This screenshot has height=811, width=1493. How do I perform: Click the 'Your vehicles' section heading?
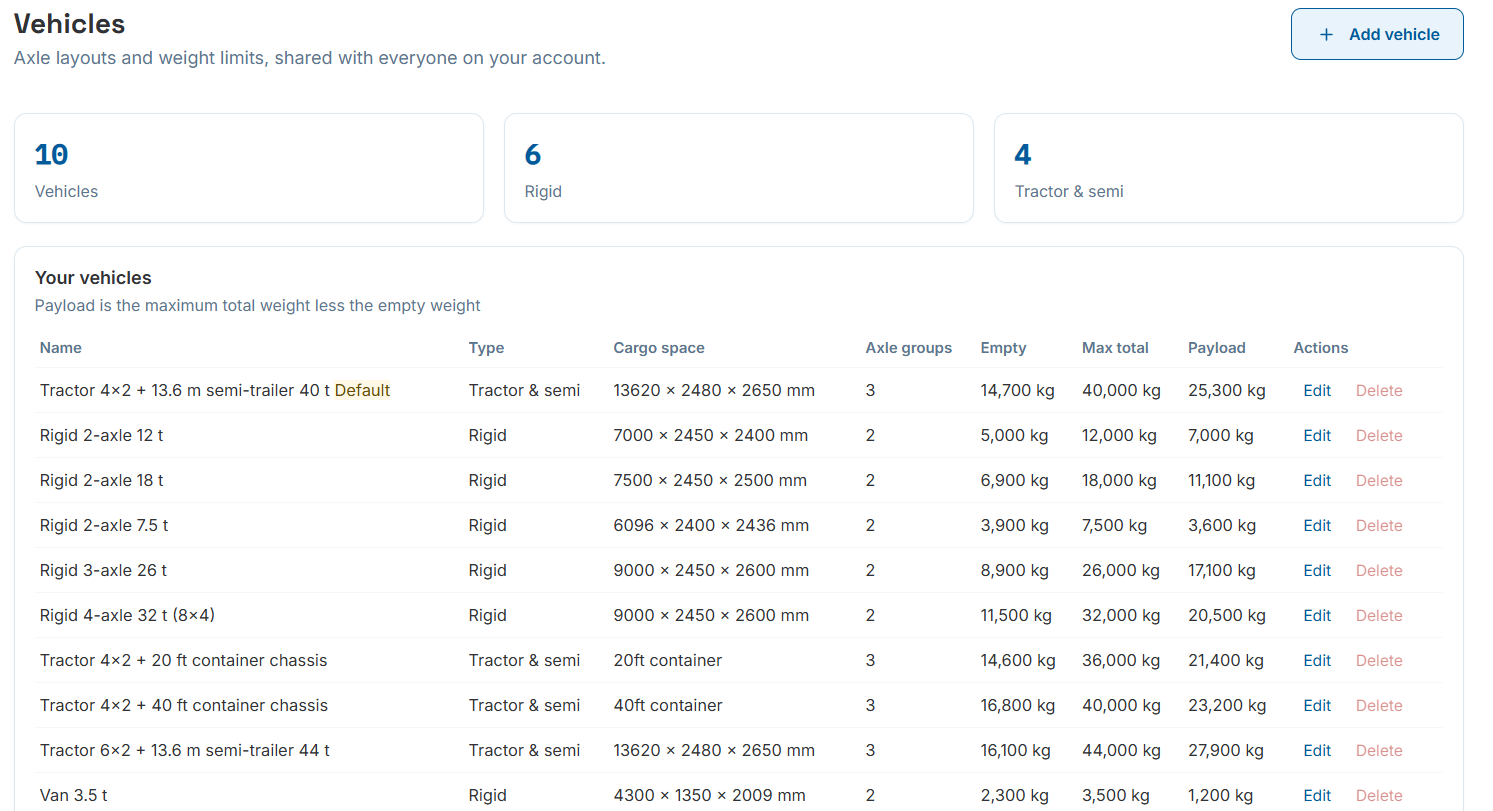(x=93, y=278)
